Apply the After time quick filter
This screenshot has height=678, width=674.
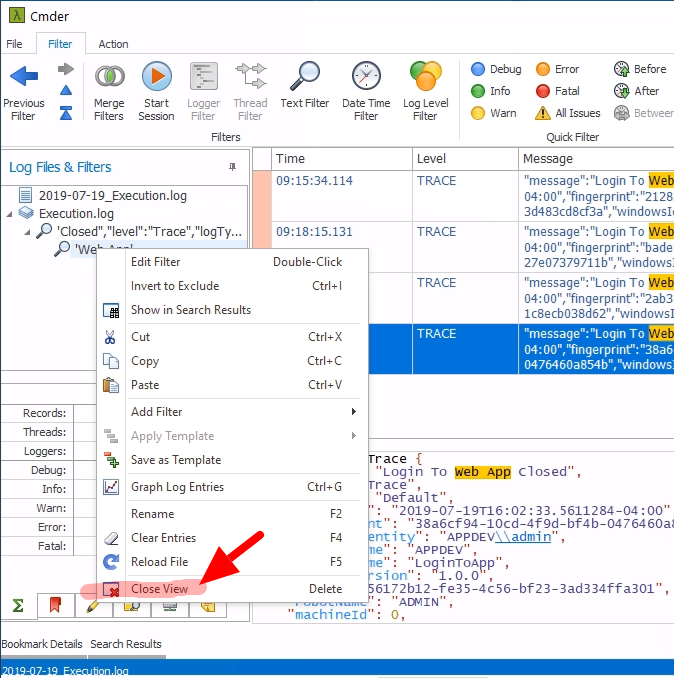(x=636, y=91)
